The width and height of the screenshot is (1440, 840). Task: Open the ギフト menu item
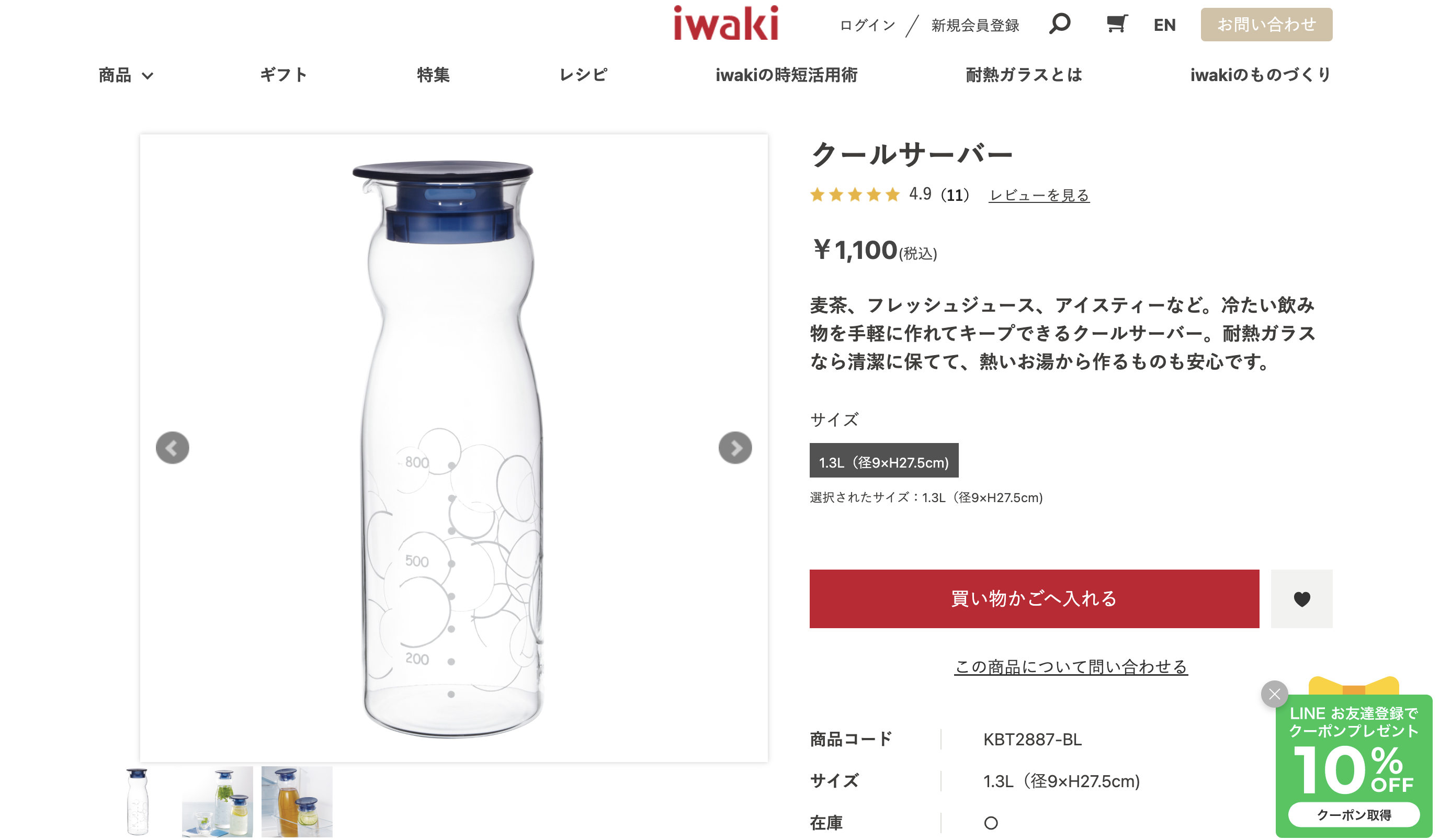tap(284, 75)
